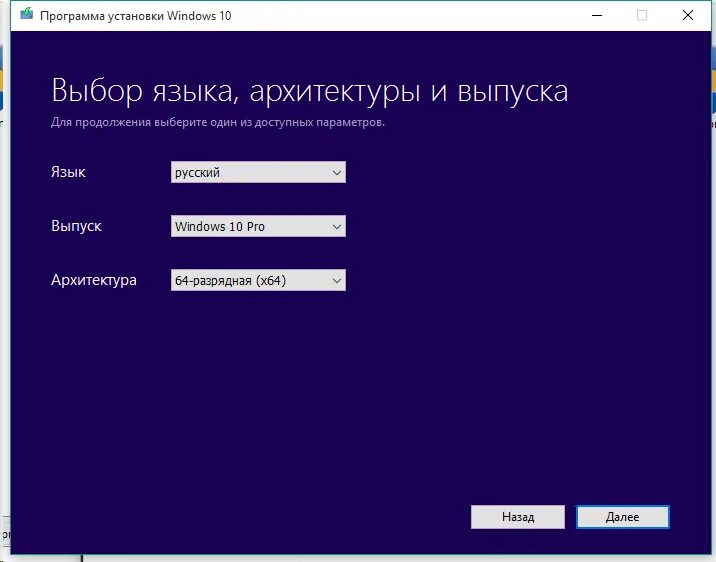Click the Далее button
This screenshot has height=562, width=716.
click(x=623, y=517)
